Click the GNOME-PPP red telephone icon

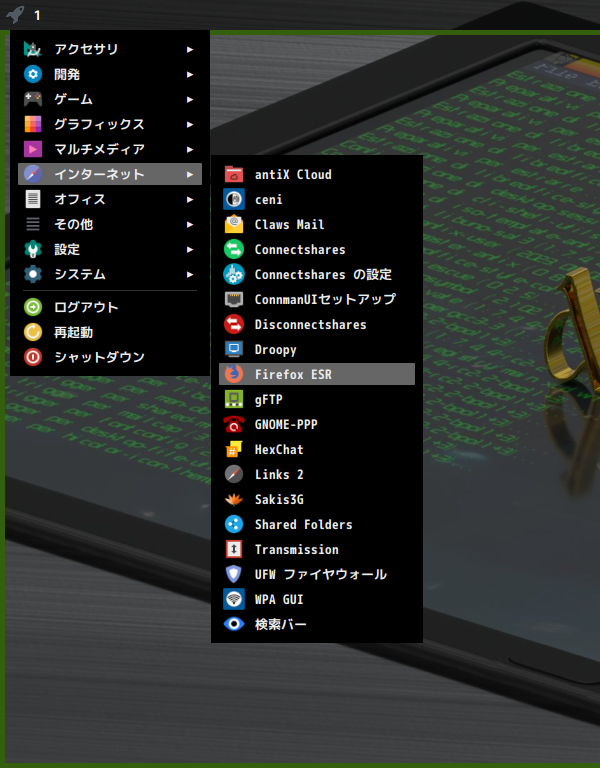234,424
